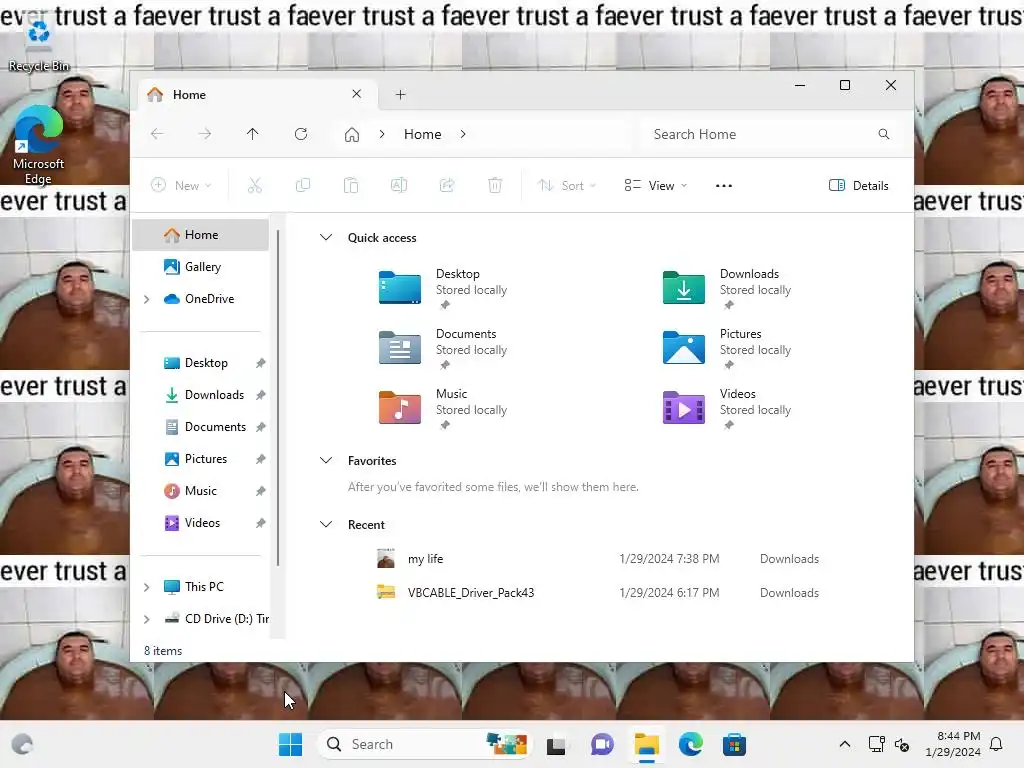This screenshot has height=768, width=1024.
Task: Click the Share icon in toolbar
Action: coord(447,185)
